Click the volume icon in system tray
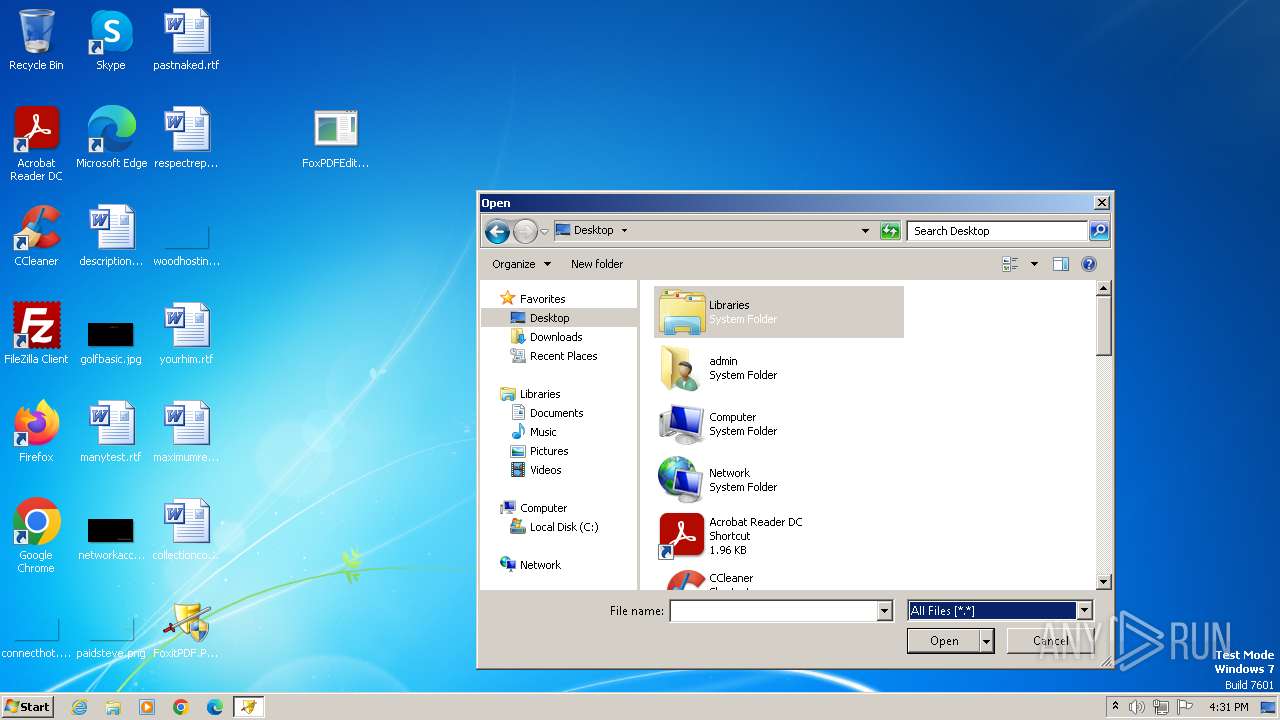This screenshot has width=1280, height=720. point(1137,707)
